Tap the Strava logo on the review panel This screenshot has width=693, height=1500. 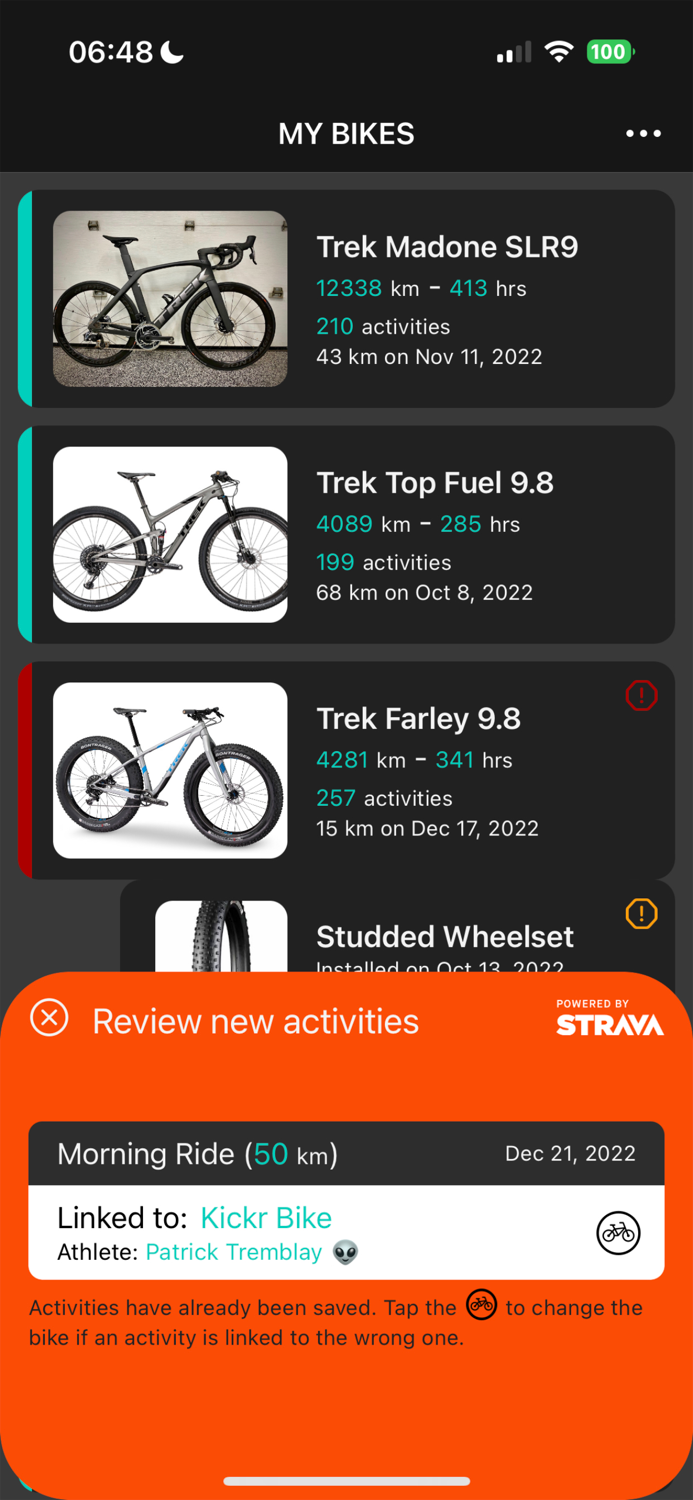(x=609, y=1024)
